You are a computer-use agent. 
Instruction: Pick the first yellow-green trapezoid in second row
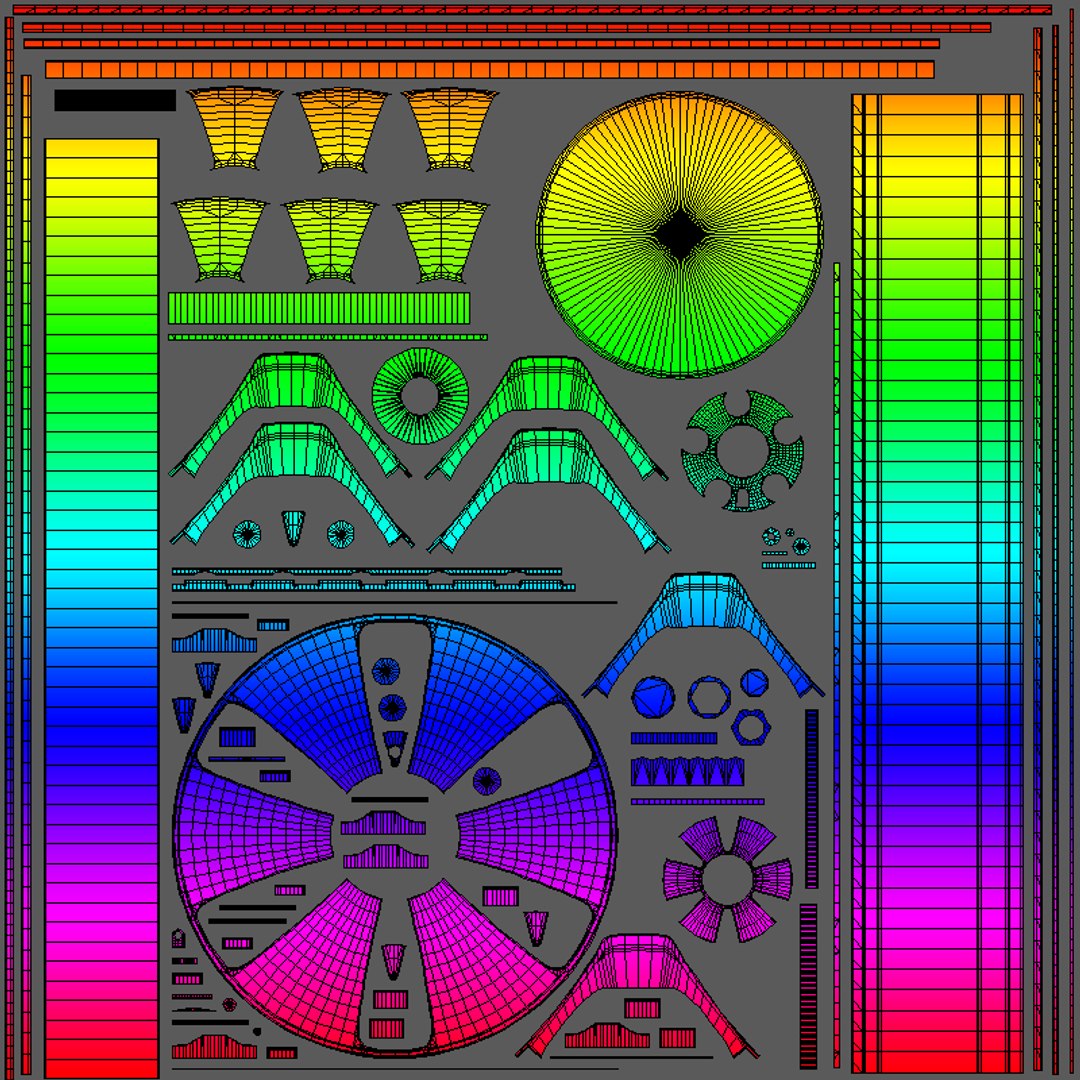220,239
